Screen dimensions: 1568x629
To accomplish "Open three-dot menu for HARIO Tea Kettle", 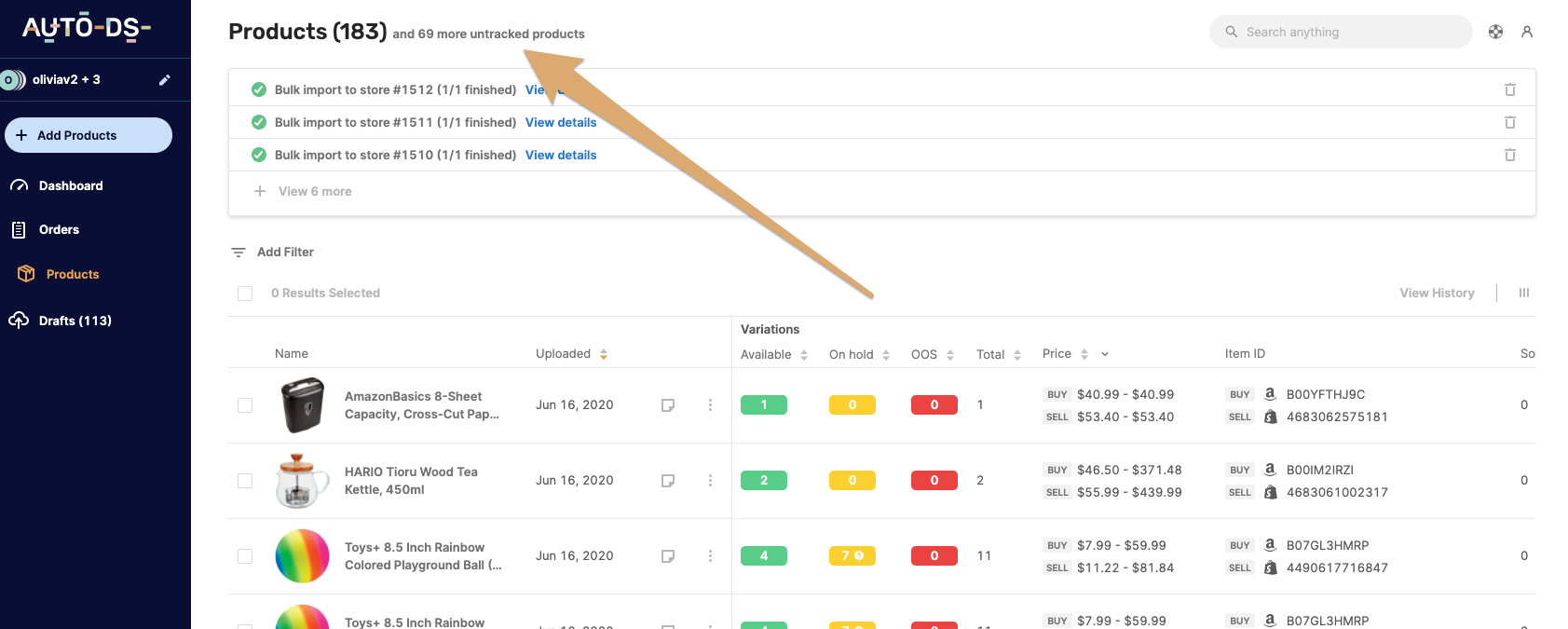I will [710, 481].
